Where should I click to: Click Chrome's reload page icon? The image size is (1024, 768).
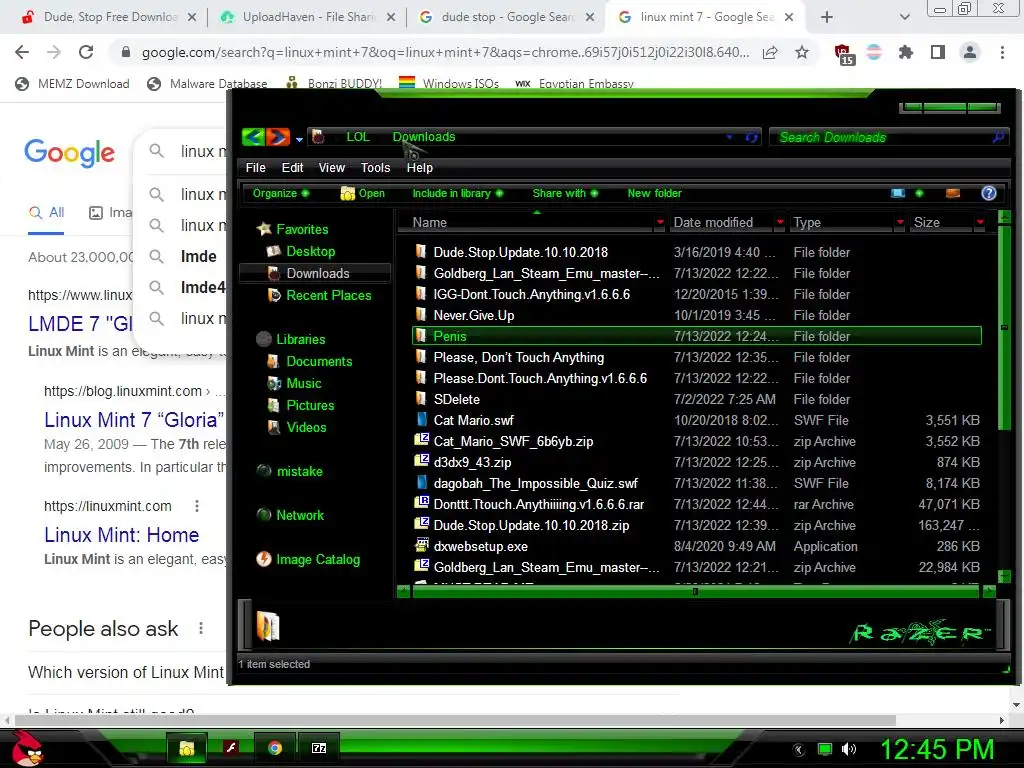86,52
